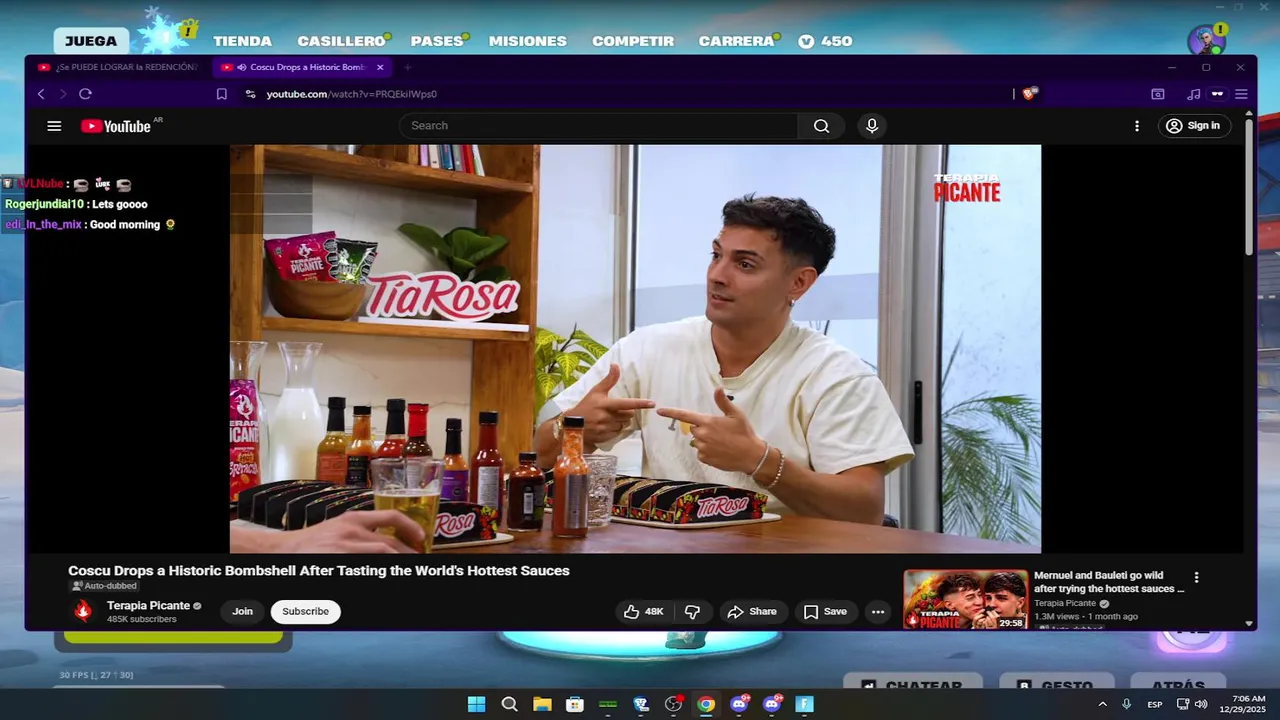The height and width of the screenshot is (720, 1280).
Task: Click the ESP input language indicator
Action: pyautogui.click(x=1155, y=704)
